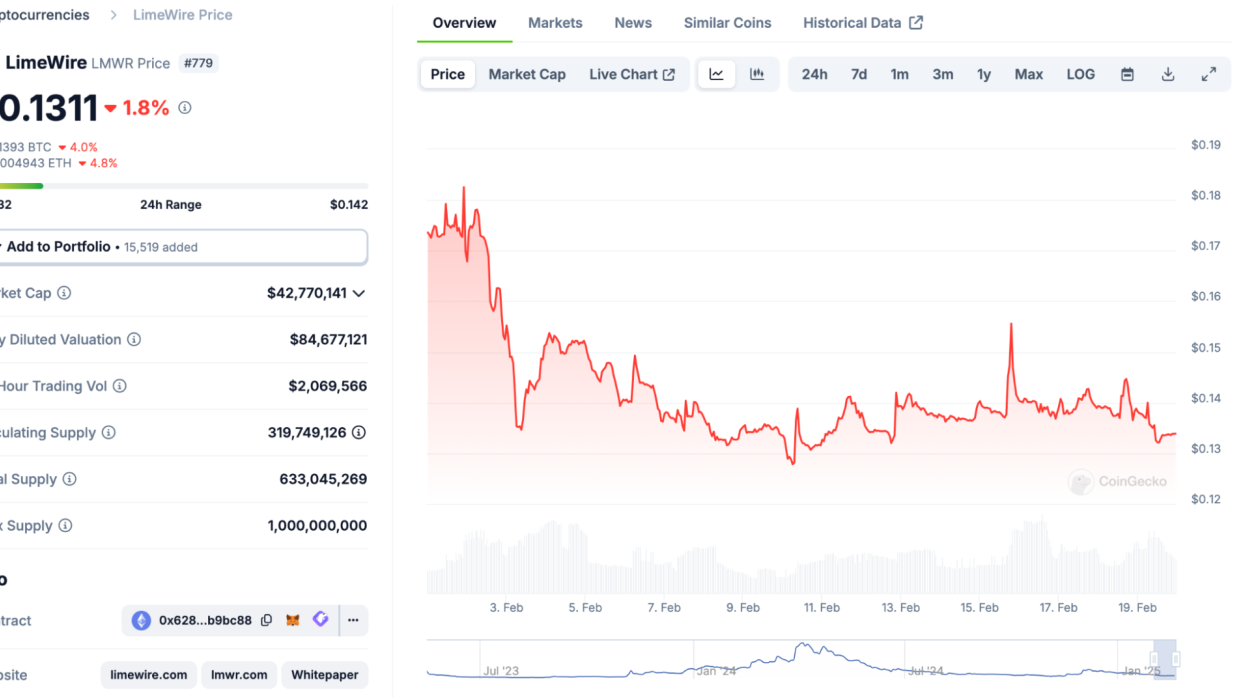The height and width of the screenshot is (698, 1240).
Task: Click right handle of chart navigator
Action: [x=1176, y=659]
